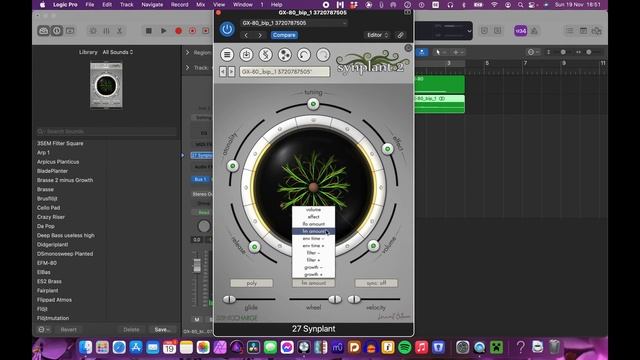Click the 'poly' voice mode selector
This screenshot has height=360, width=640.
(x=251, y=283)
